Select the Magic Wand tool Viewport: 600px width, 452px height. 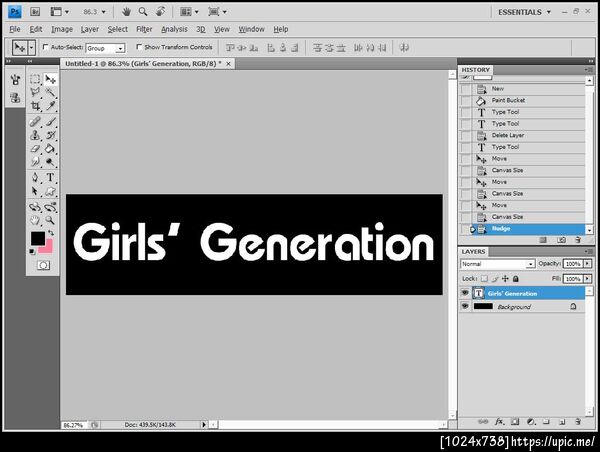pyautogui.click(x=50, y=92)
